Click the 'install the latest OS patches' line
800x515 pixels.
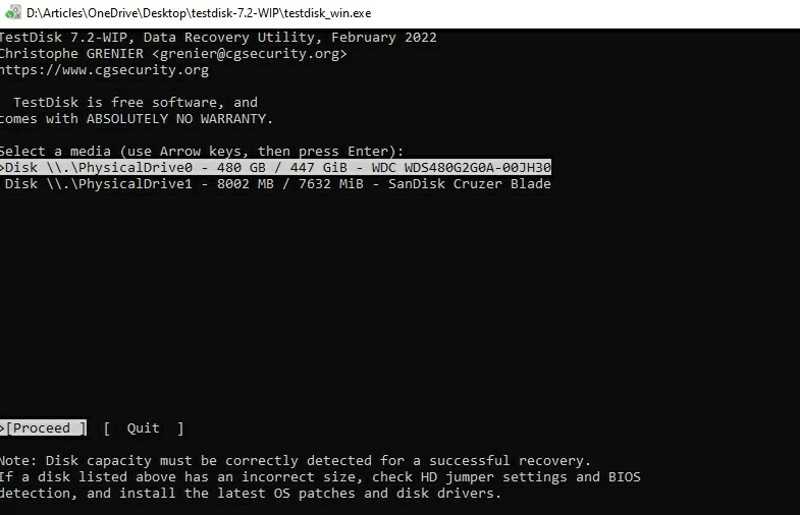251,493
